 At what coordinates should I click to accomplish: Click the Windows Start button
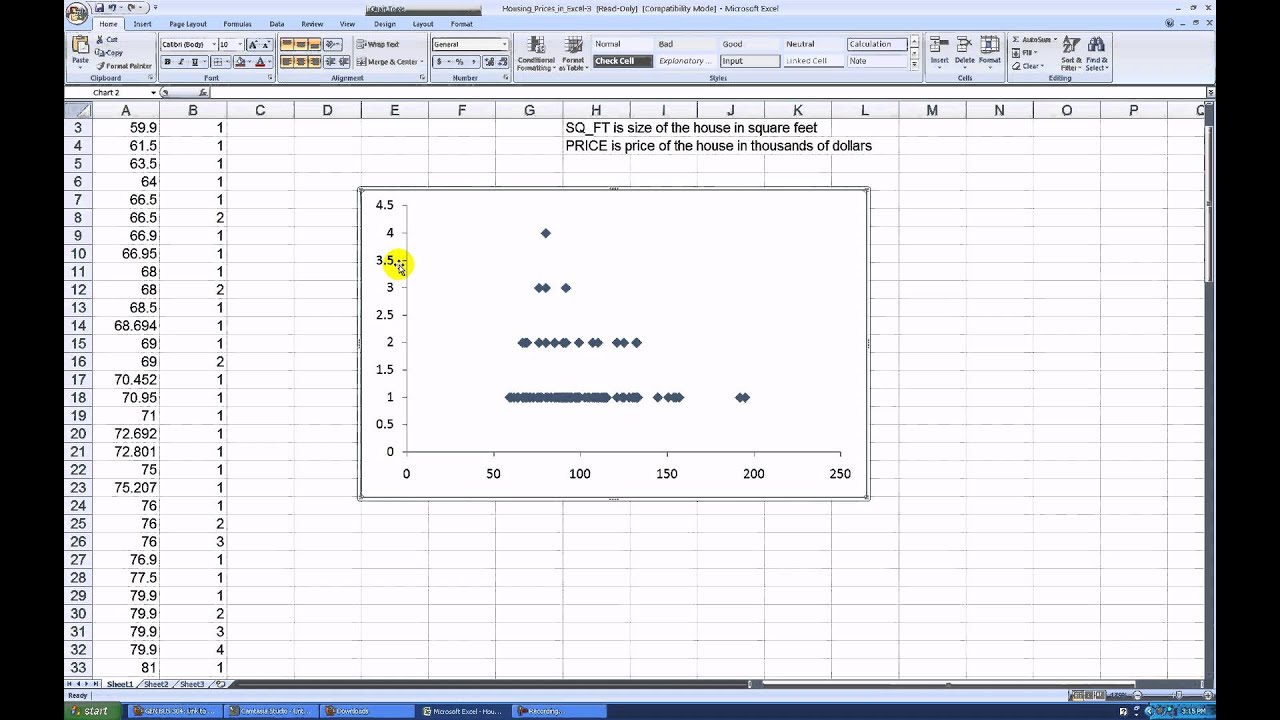point(90,711)
